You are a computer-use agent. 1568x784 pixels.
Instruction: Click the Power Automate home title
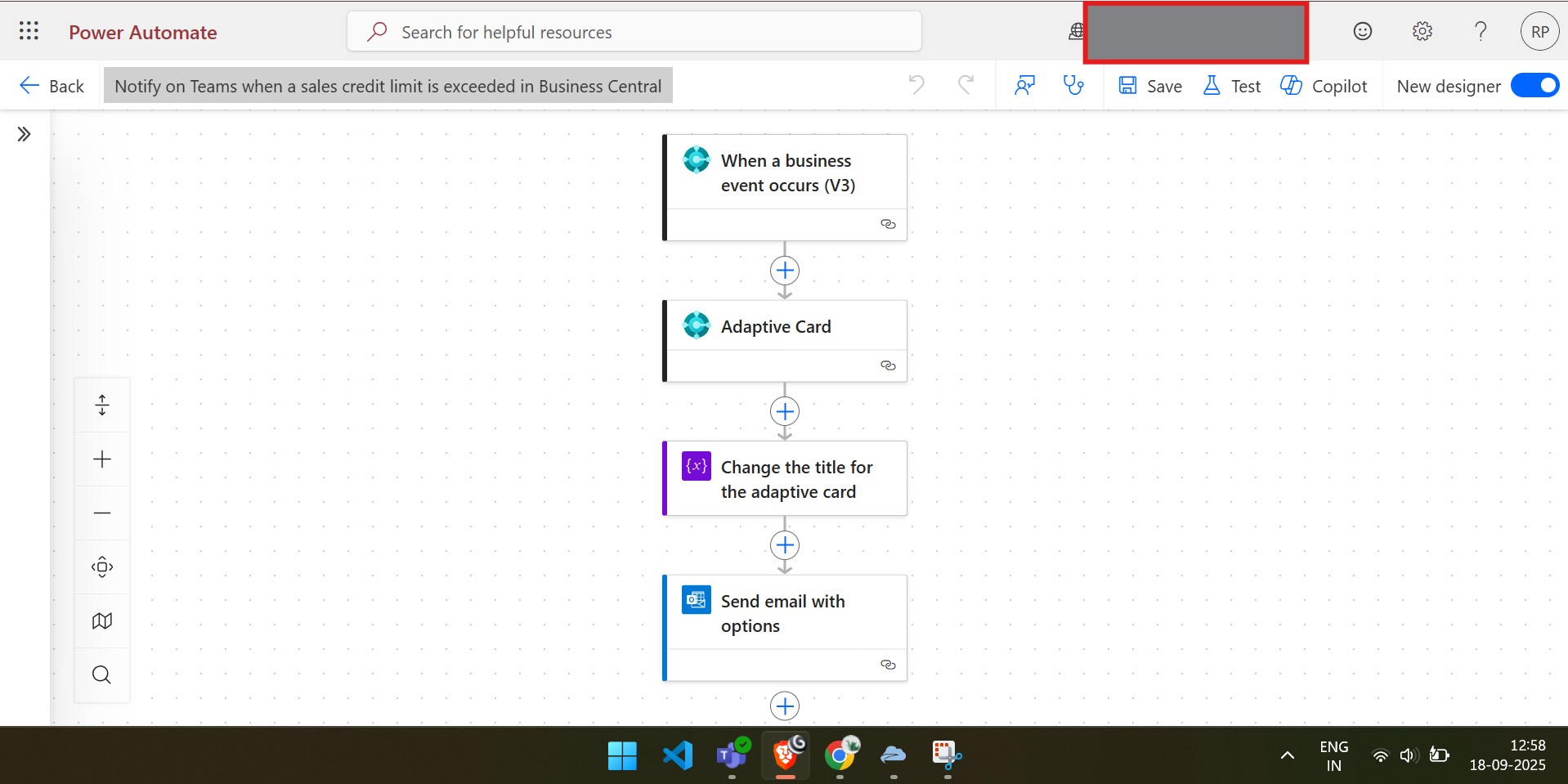pos(143,33)
